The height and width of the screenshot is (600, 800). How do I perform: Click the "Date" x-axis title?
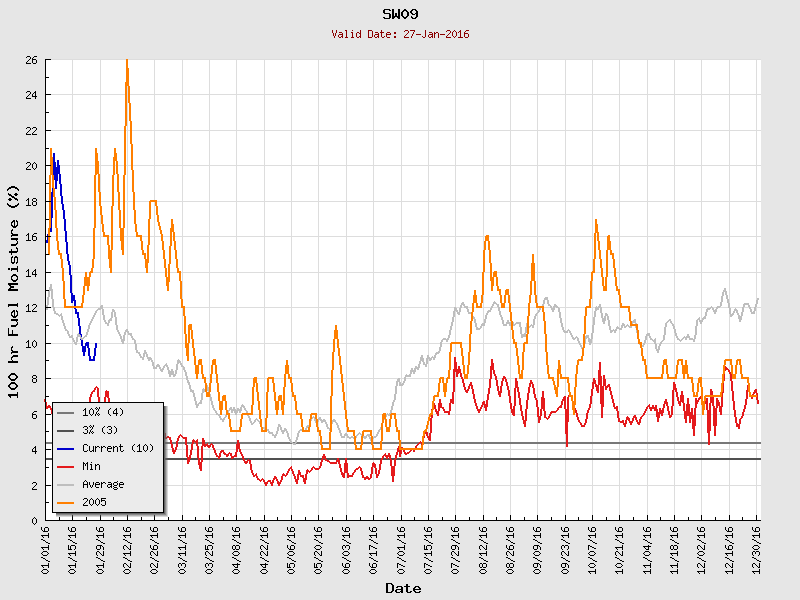[403, 588]
